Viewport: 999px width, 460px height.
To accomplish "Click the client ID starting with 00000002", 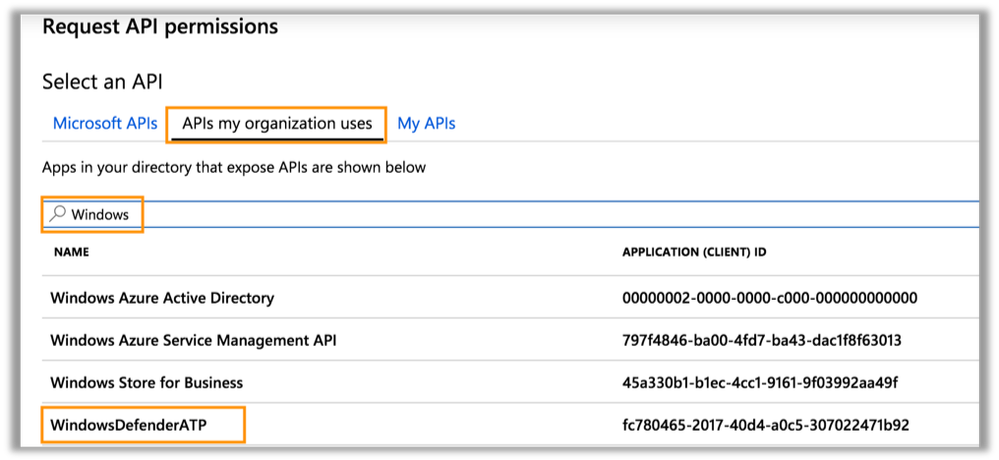I will (769, 298).
